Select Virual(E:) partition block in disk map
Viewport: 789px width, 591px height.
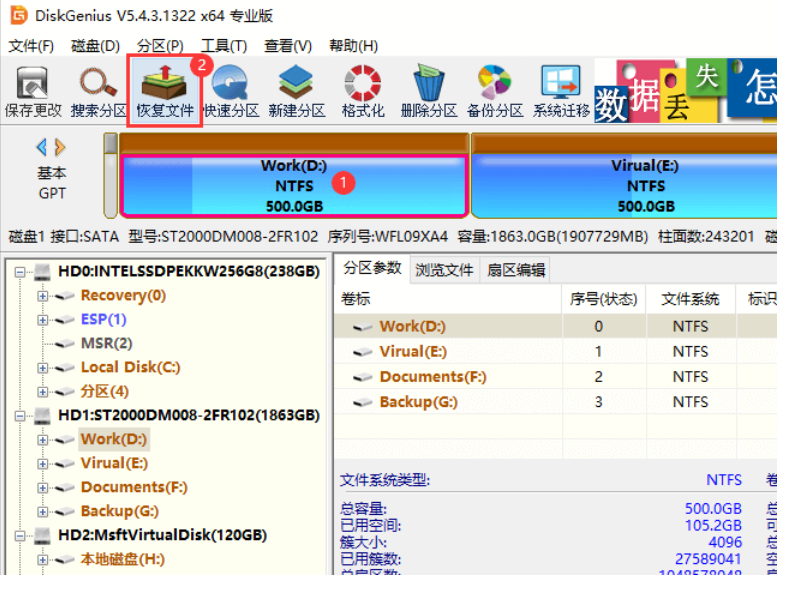tap(624, 186)
